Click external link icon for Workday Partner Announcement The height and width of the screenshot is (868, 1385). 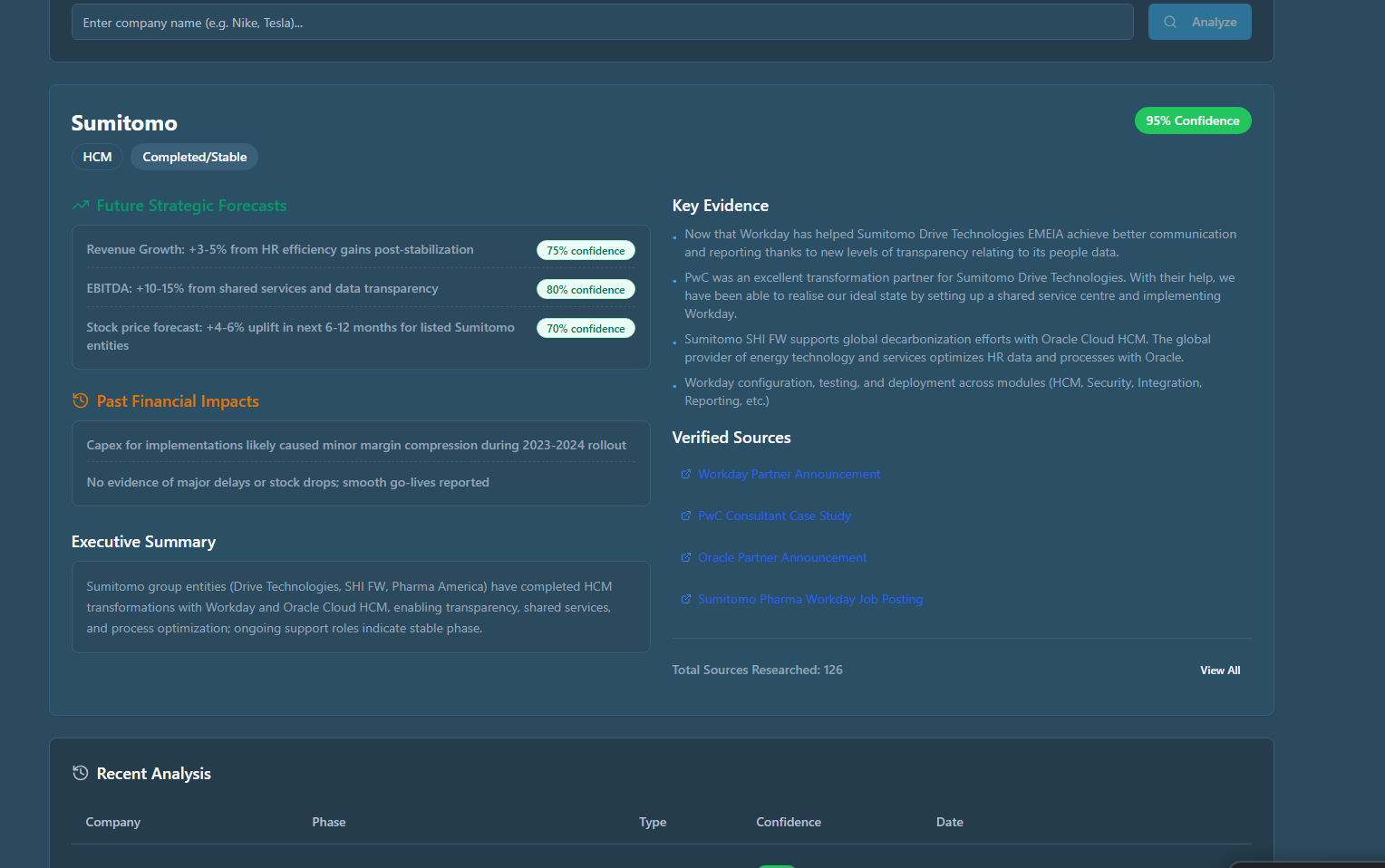(x=686, y=474)
